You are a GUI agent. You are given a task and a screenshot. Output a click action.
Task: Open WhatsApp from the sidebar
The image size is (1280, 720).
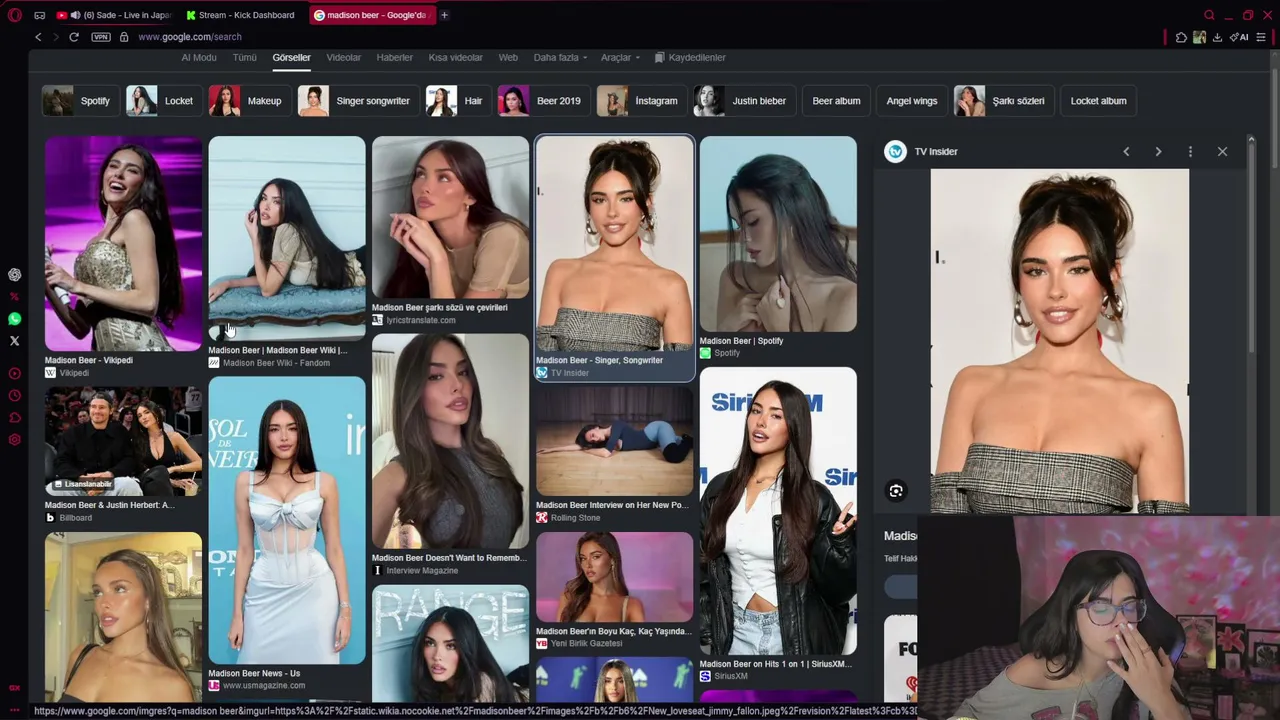[x=14, y=319]
